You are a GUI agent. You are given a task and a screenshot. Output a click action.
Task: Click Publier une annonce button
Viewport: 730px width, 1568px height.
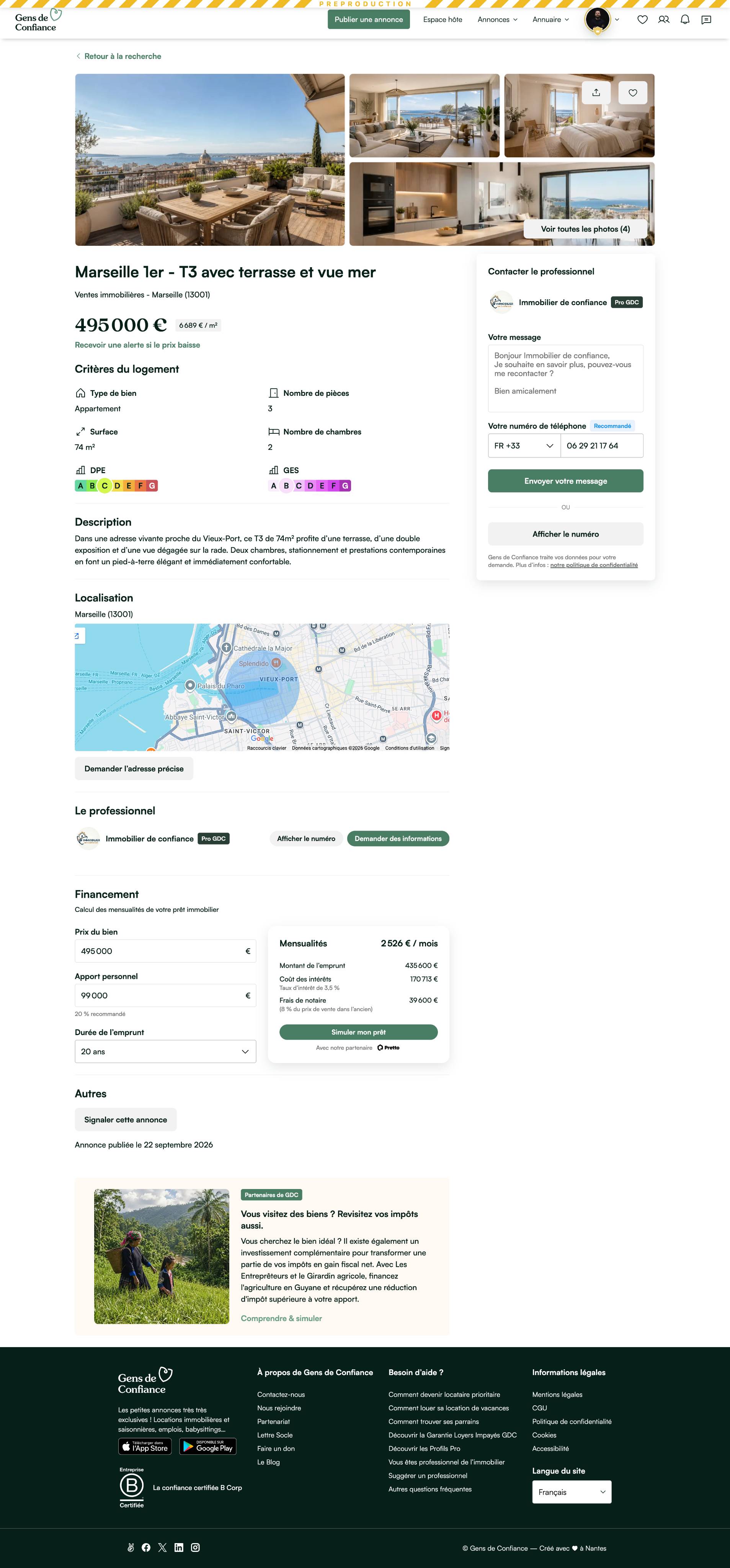(x=368, y=20)
